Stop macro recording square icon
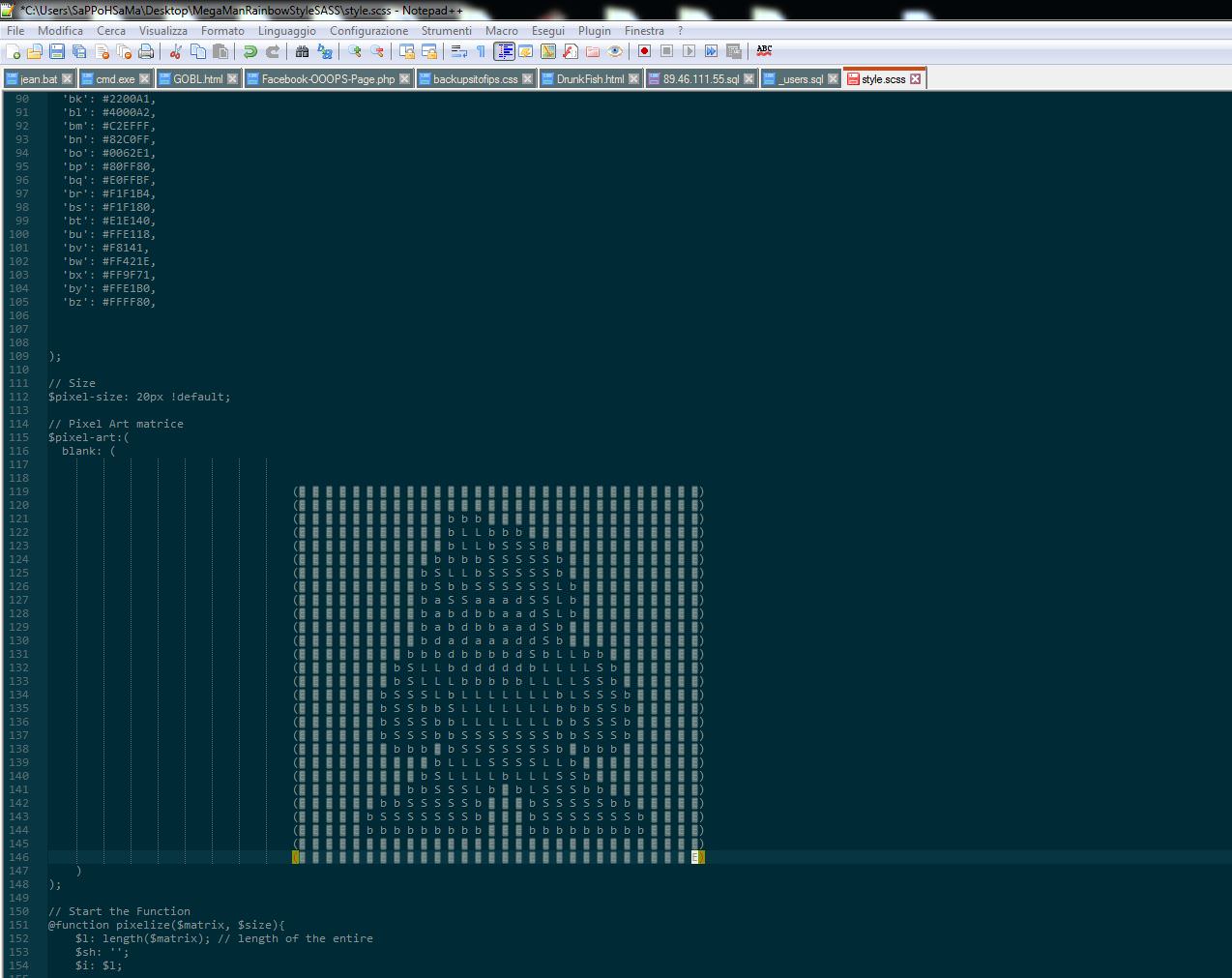The height and width of the screenshot is (978, 1232). (667, 51)
